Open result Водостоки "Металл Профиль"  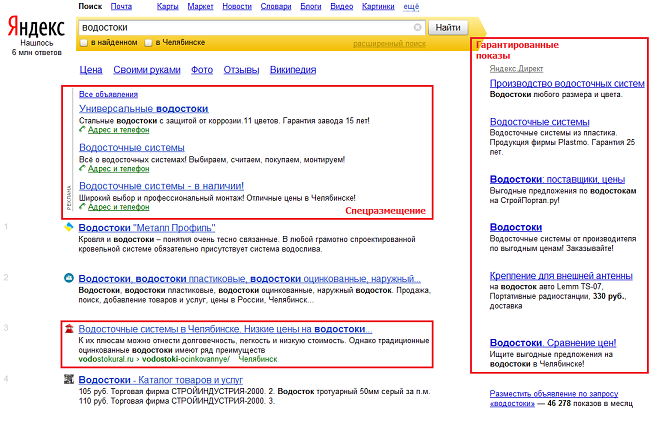point(147,227)
